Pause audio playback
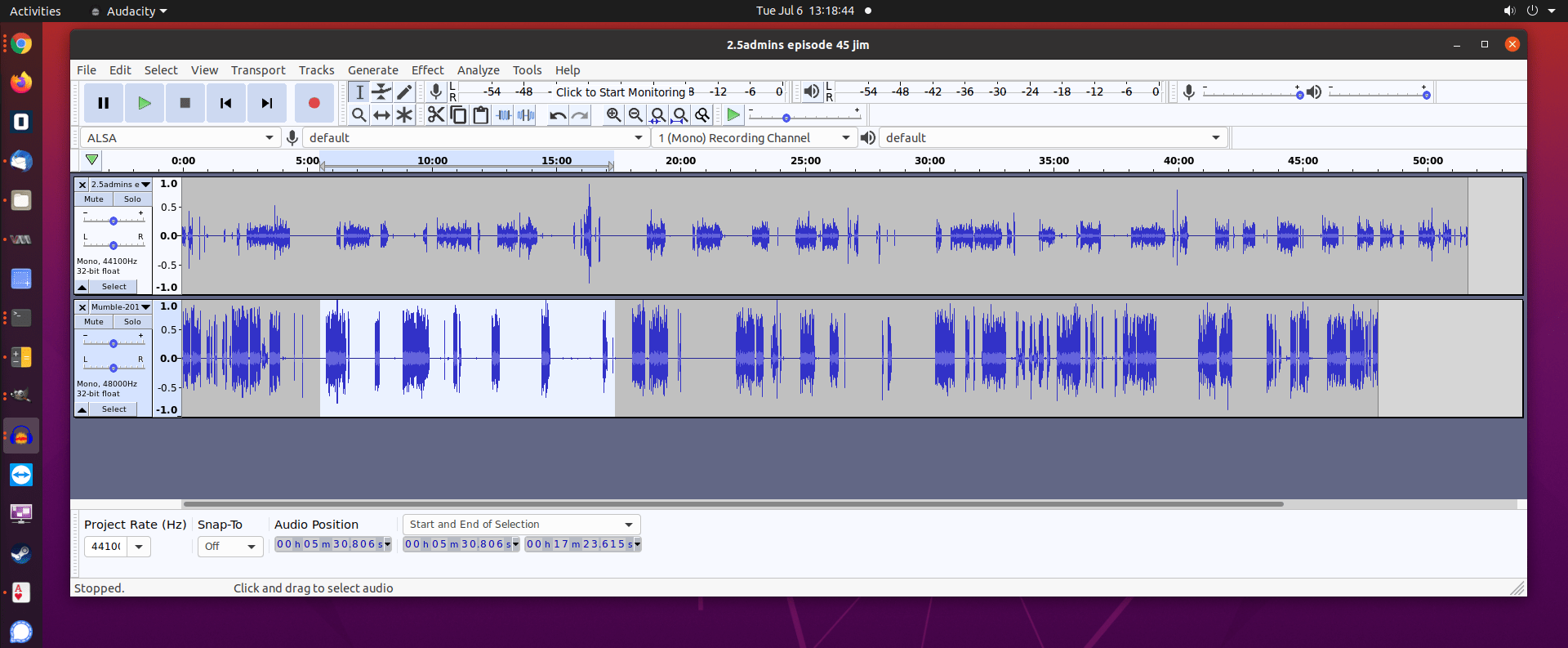Viewport: 1568px width, 648px height. (x=104, y=103)
